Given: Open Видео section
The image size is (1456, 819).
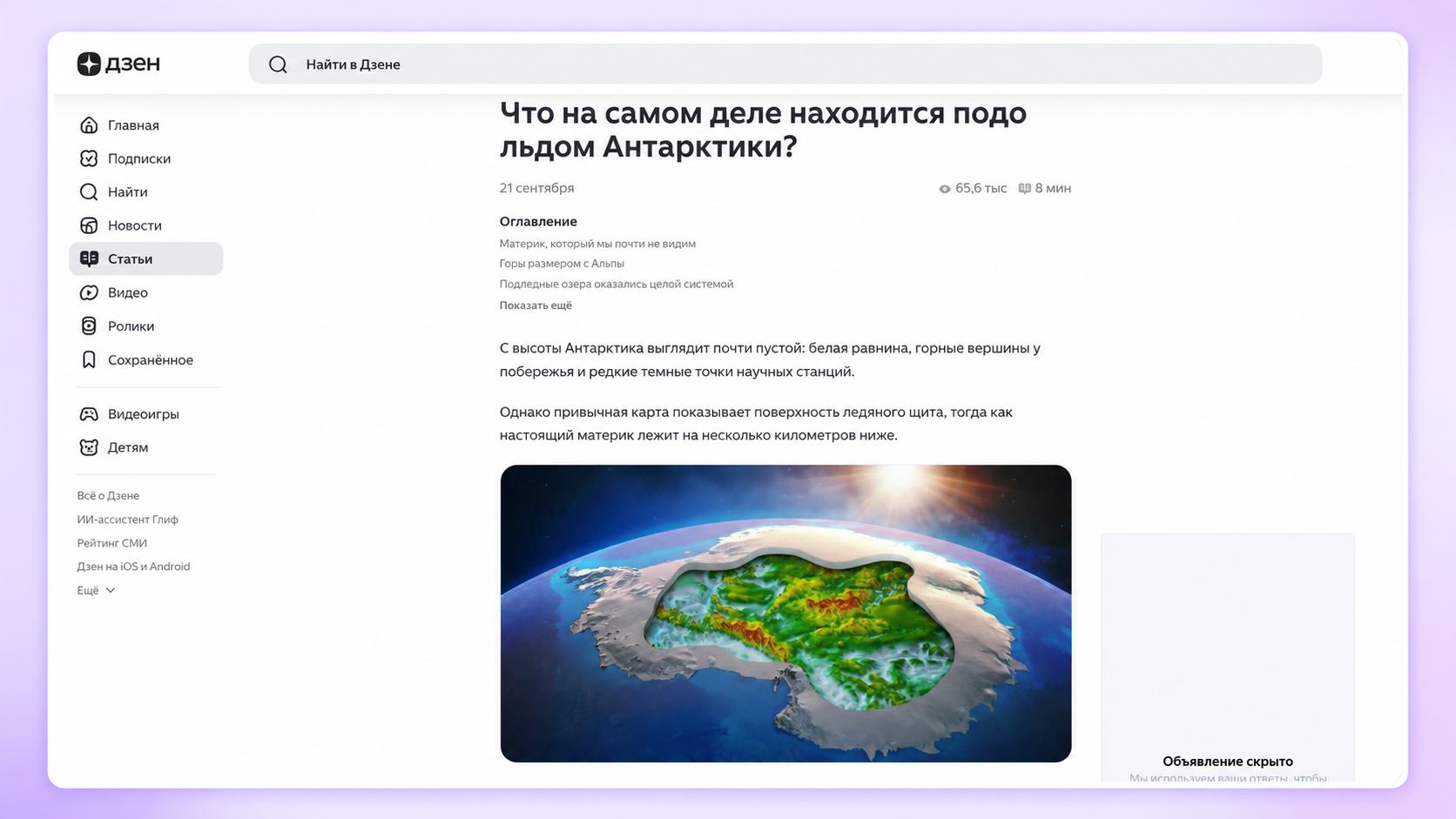Looking at the screenshot, I should pyautogui.click(x=145, y=292).
